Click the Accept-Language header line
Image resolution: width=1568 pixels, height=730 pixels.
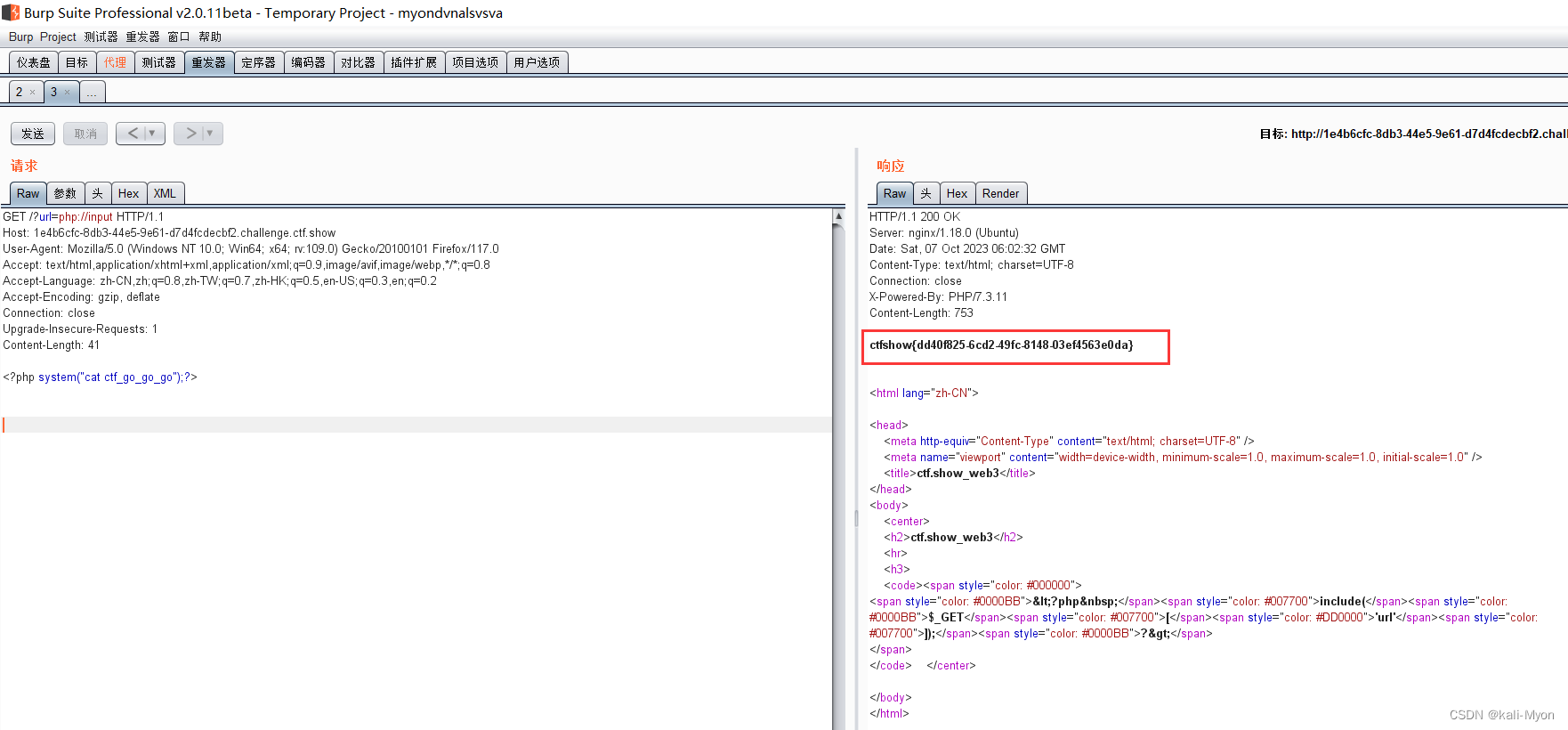[x=220, y=280]
